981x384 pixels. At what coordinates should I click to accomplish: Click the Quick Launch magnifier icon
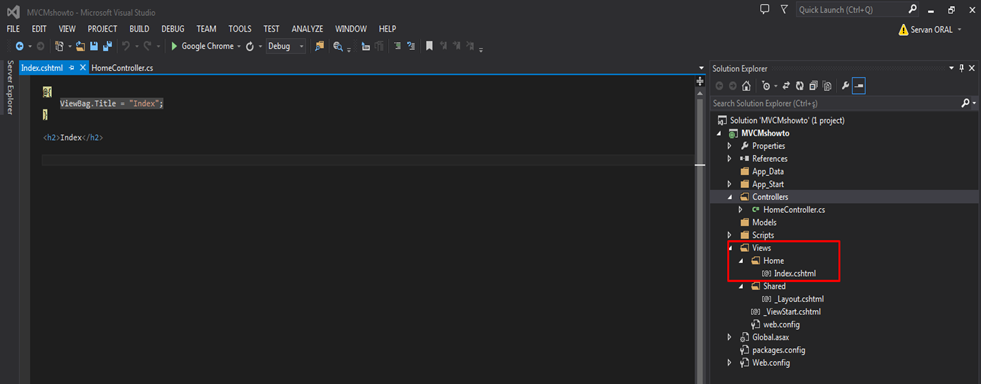[x=913, y=9]
